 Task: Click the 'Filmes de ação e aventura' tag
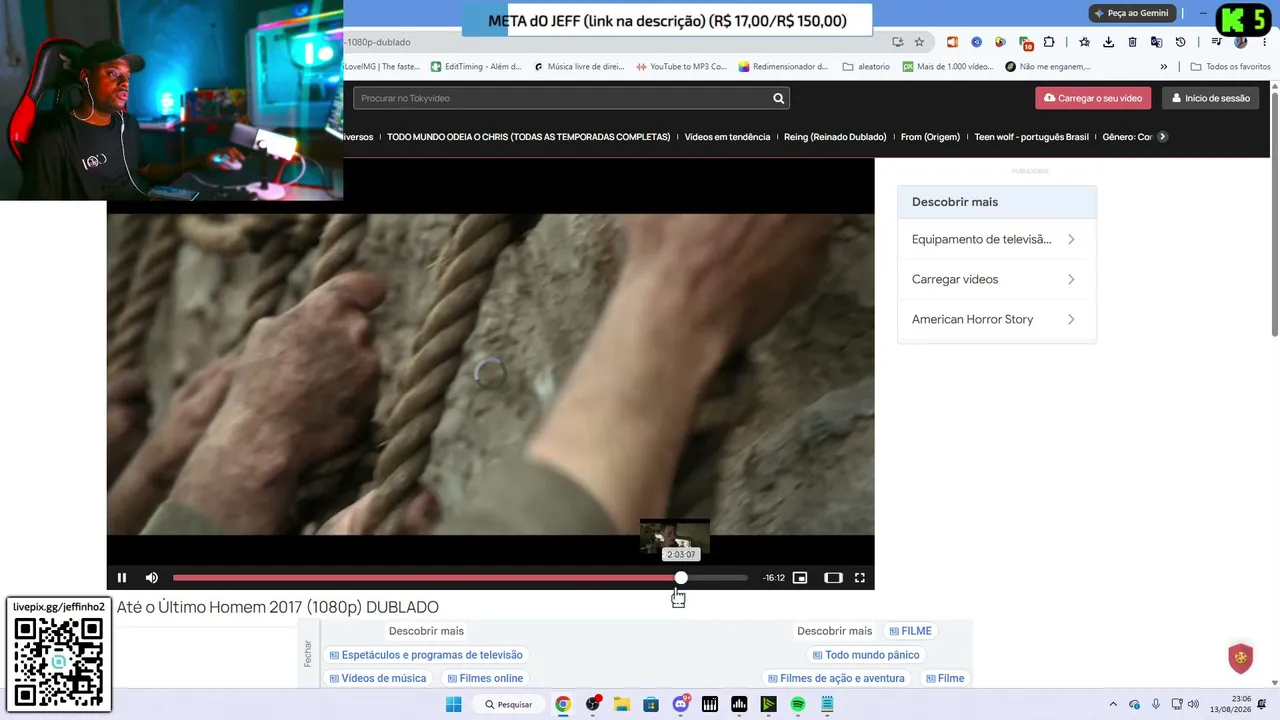click(x=836, y=678)
